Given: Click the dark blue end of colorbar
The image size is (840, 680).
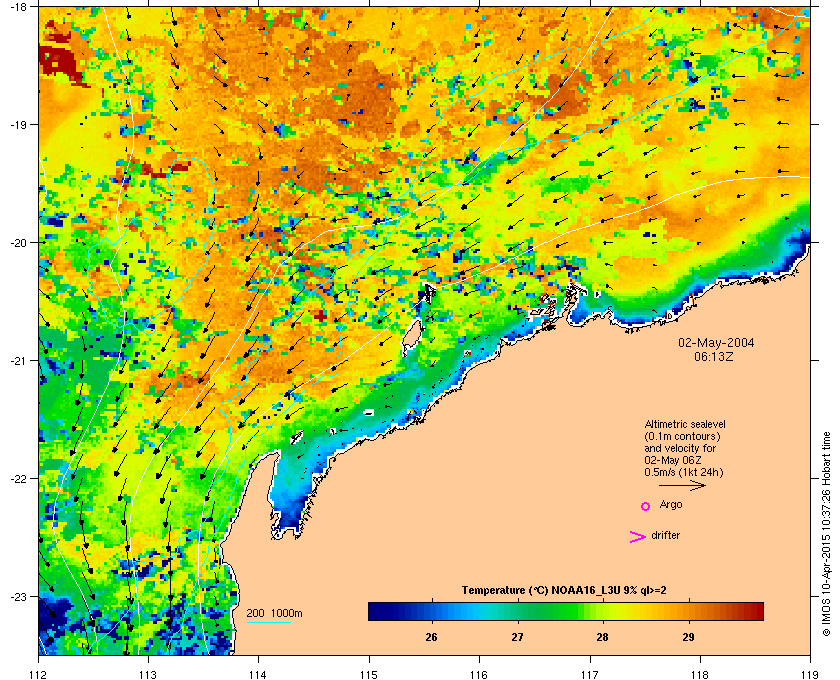Looking at the screenshot, I should (x=376, y=611).
